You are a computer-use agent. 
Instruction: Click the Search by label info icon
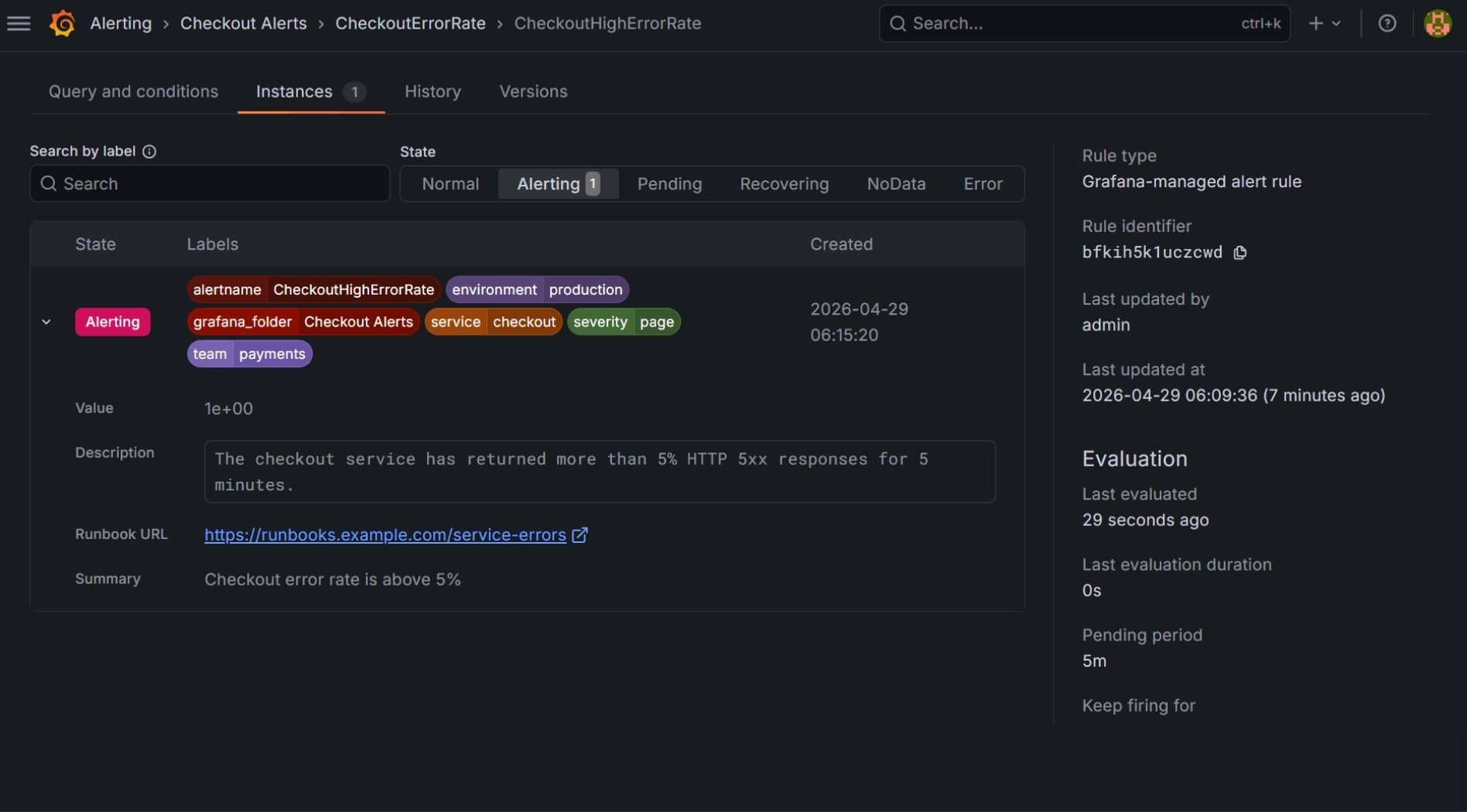coord(149,152)
